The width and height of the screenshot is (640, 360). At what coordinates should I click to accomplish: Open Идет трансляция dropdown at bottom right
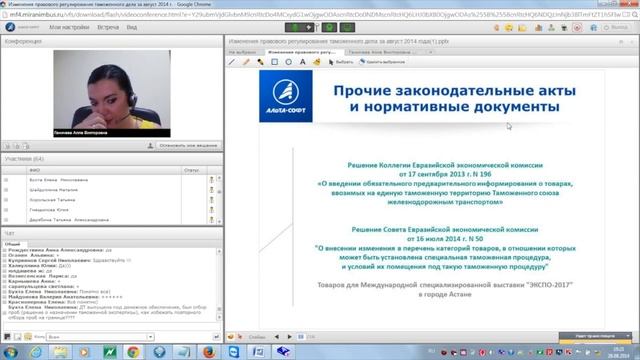point(628,336)
